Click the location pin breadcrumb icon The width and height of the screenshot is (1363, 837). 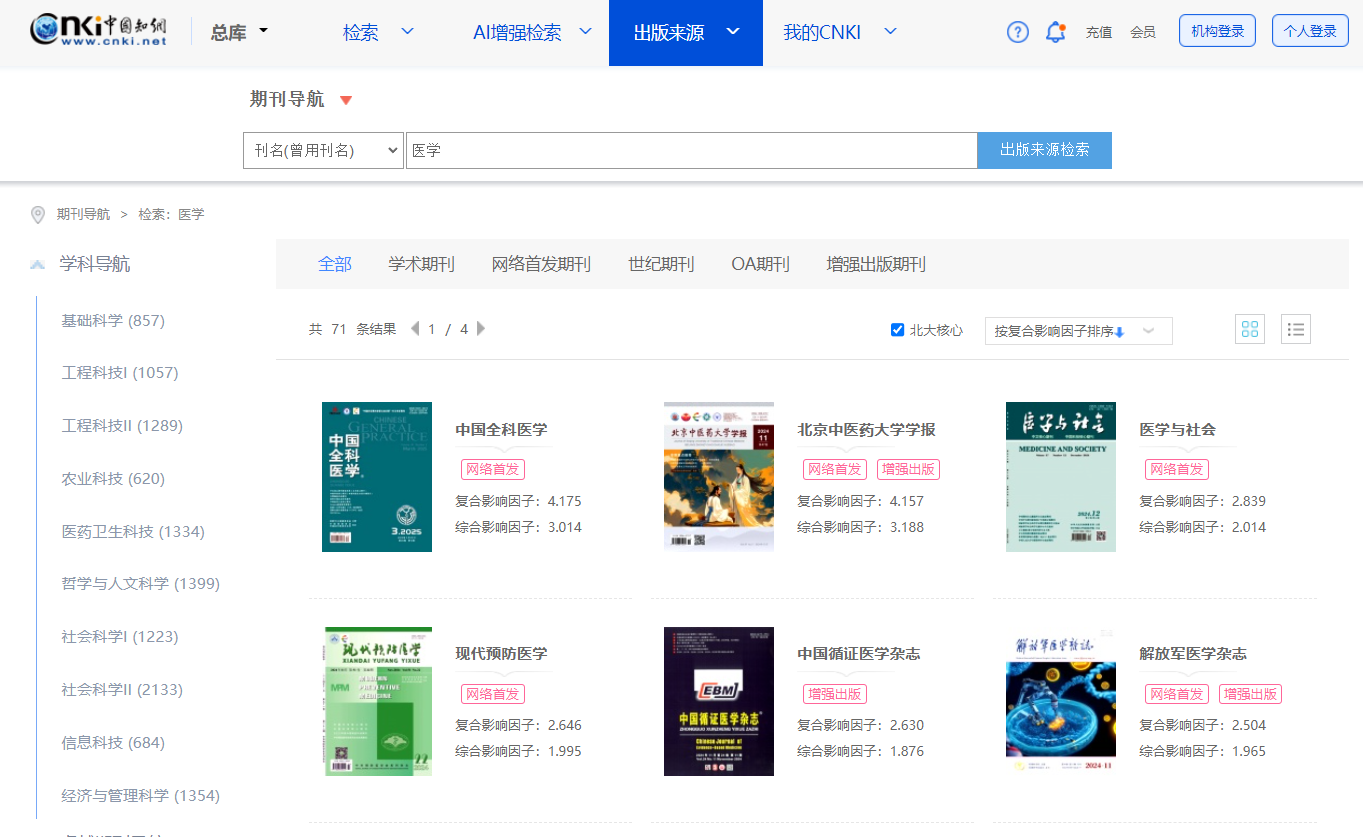(38, 214)
